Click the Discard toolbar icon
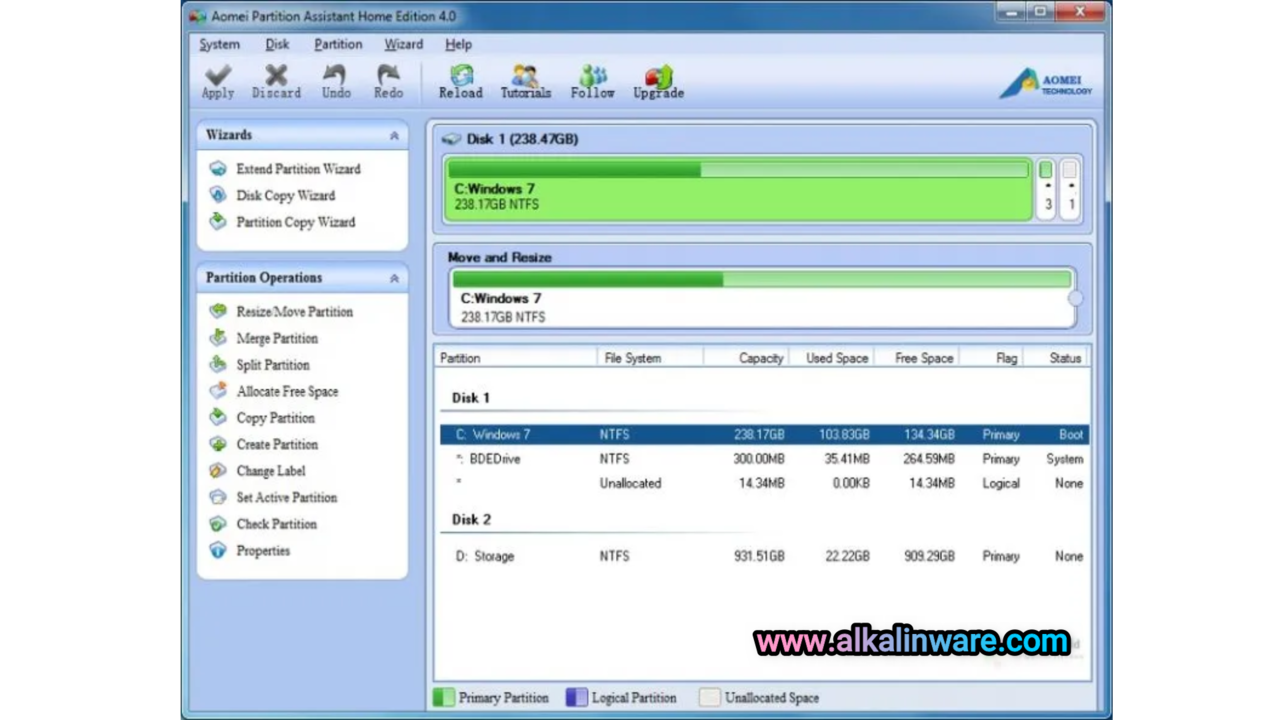Image resolution: width=1280 pixels, height=720 pixels. pyautogui.click(x=276, y=76)
